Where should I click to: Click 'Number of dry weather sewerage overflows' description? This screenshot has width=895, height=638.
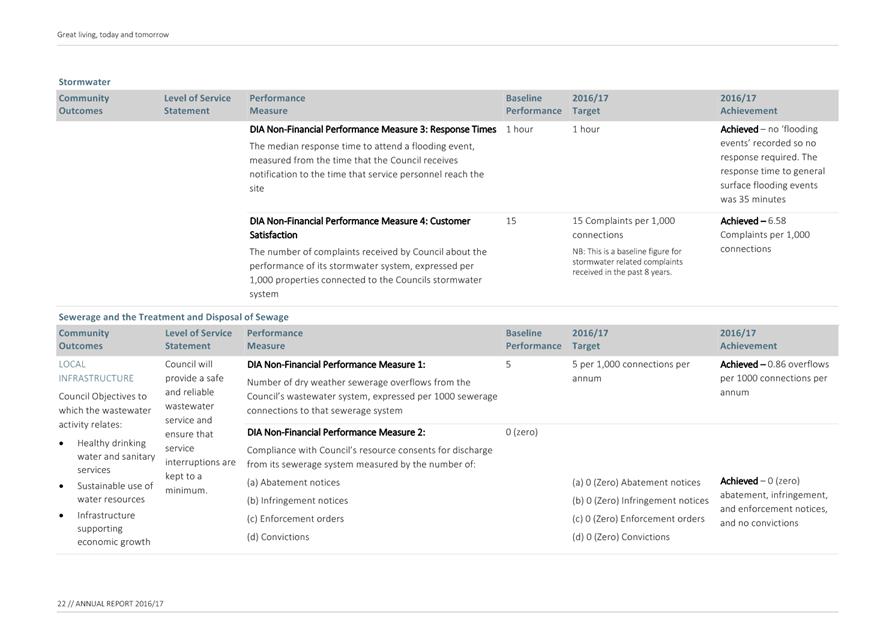[372, 397]
